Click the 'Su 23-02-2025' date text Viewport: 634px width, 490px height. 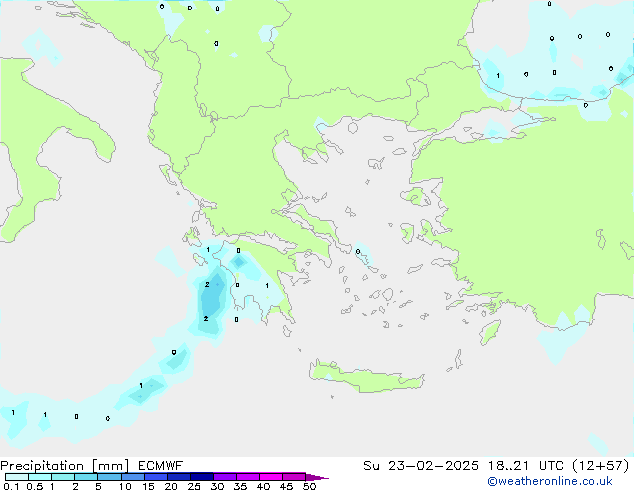click(x=421, y=466)
